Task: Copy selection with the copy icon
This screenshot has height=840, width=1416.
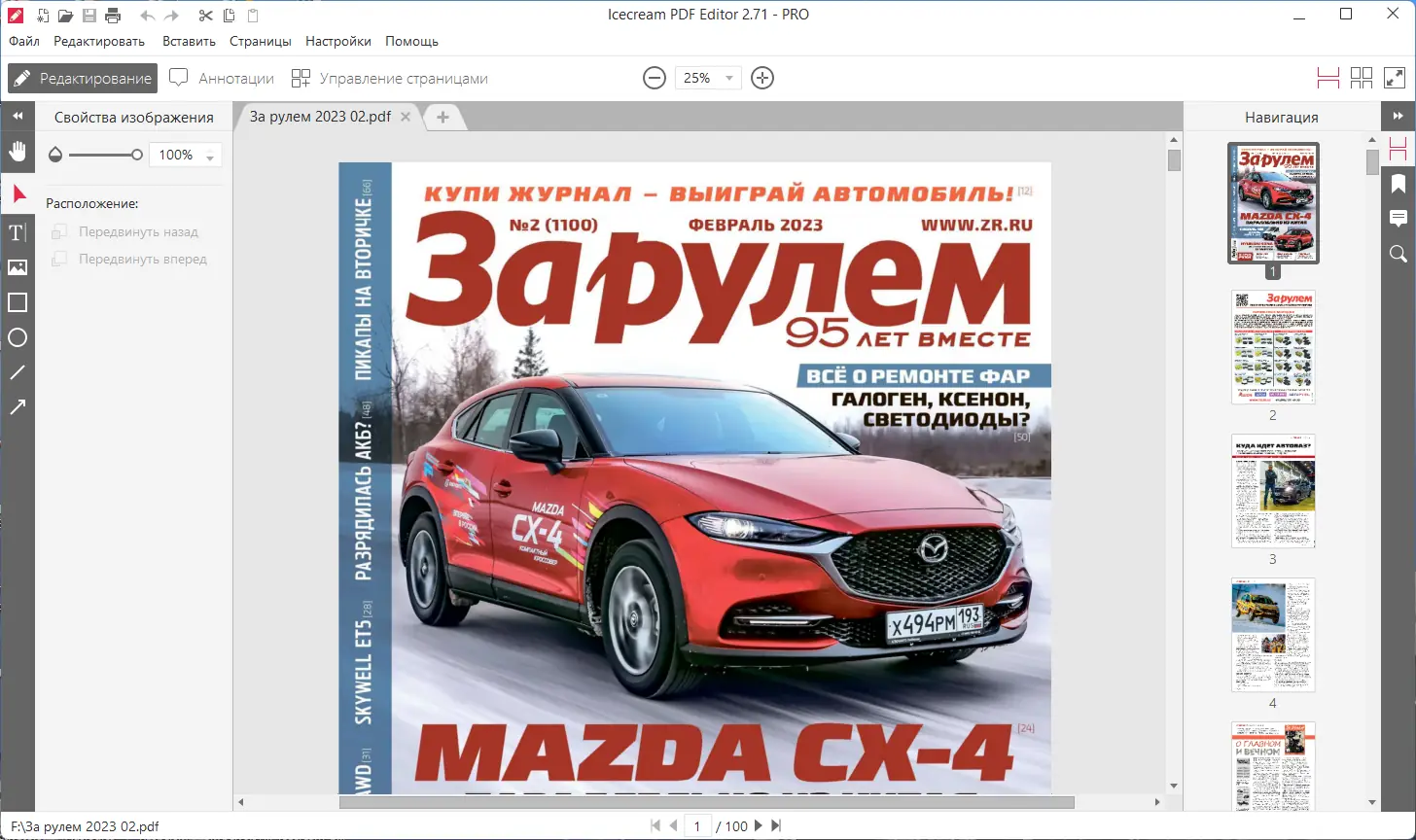Action: pos(229,16)
